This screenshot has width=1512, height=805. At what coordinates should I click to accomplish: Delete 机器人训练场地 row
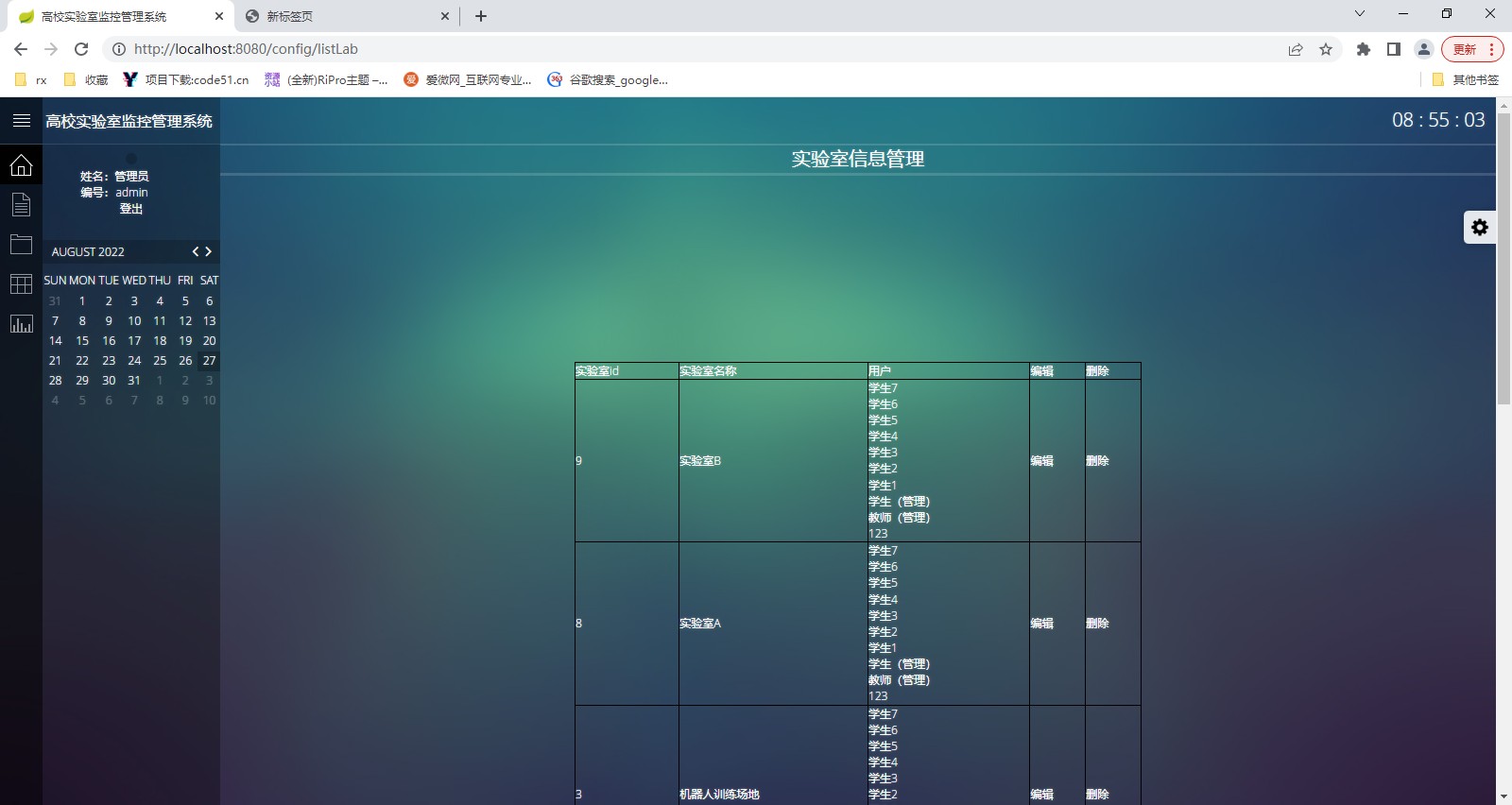(x=1097, y=795)
